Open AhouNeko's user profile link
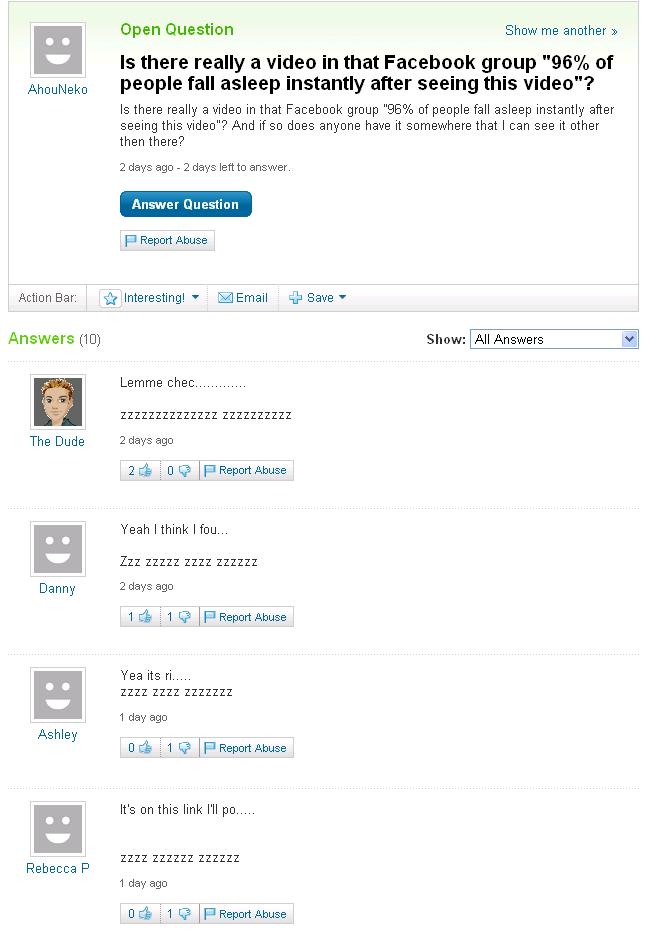647x934 pixels. [57, 90]
